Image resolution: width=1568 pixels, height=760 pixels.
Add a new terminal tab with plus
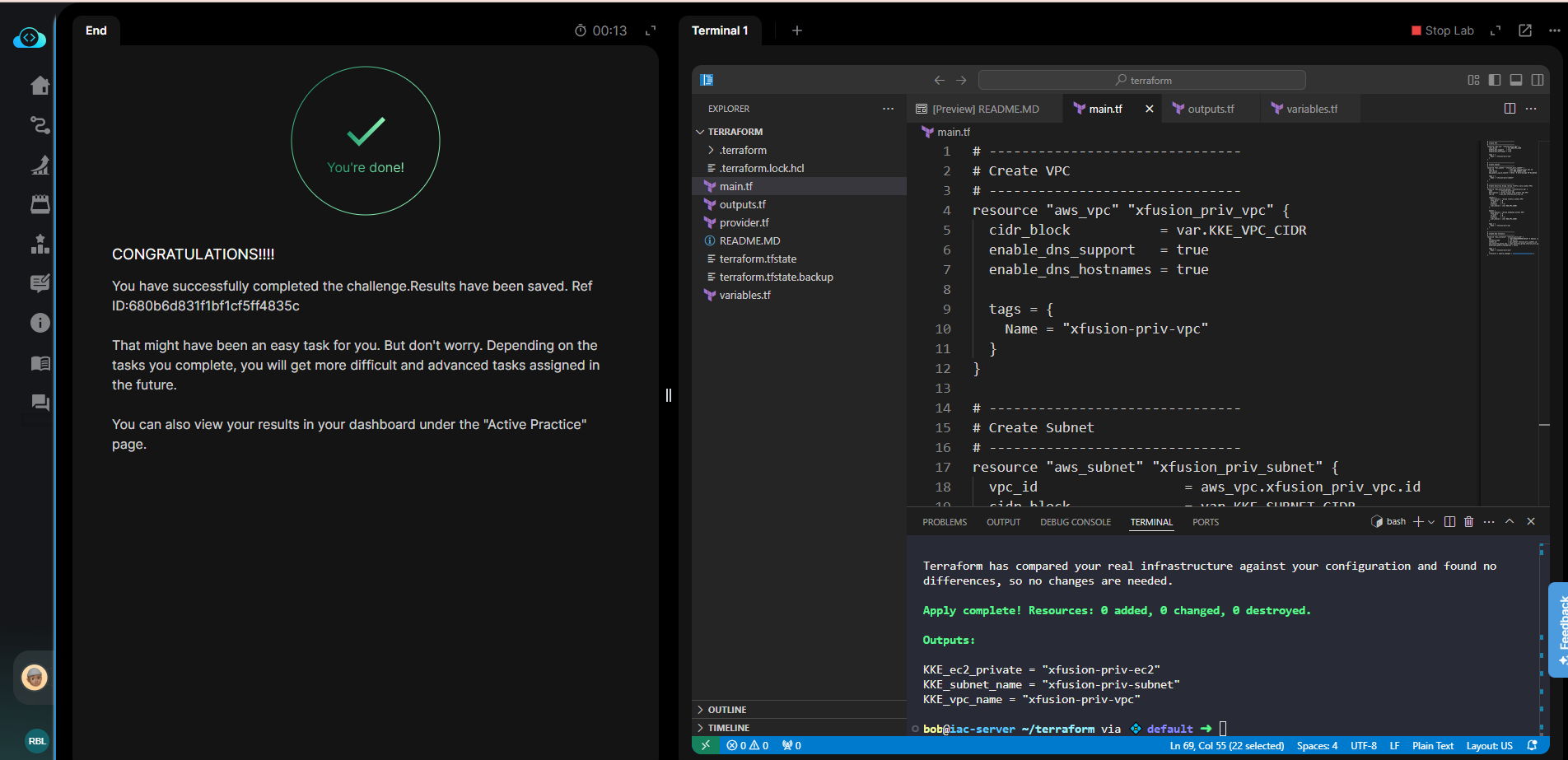[x=796, y=30]
